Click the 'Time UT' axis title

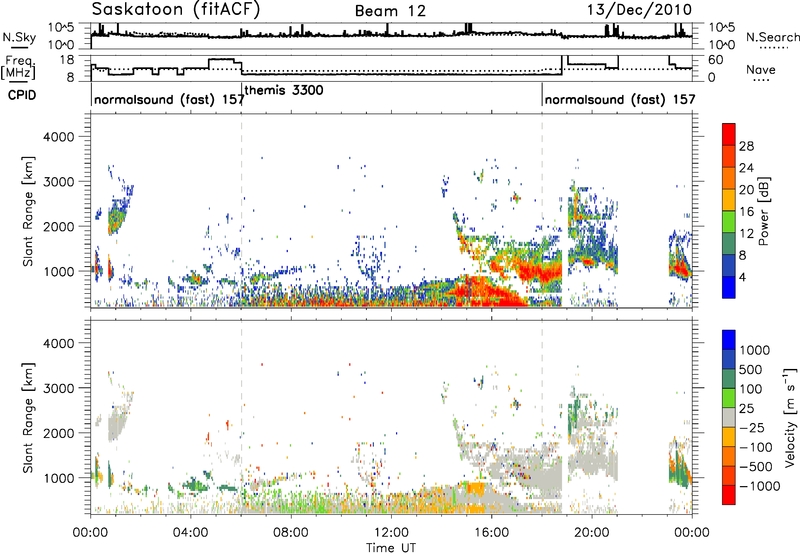[x=391, y=548]
